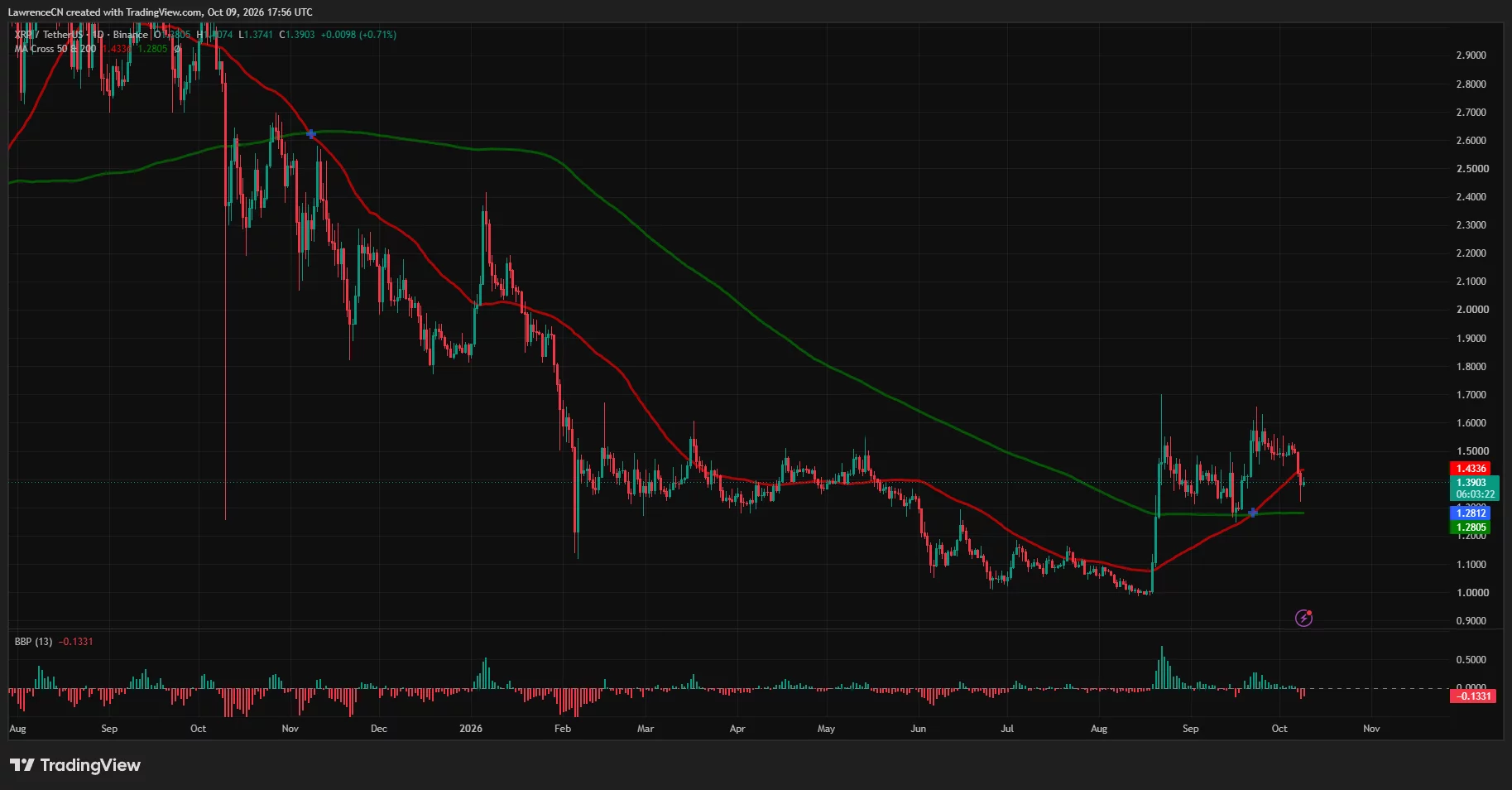Click the blue MA cross marker near late September
The height and width of the screenshot is (790, 1512).
pyautogui.click(x=1252, y=513)
